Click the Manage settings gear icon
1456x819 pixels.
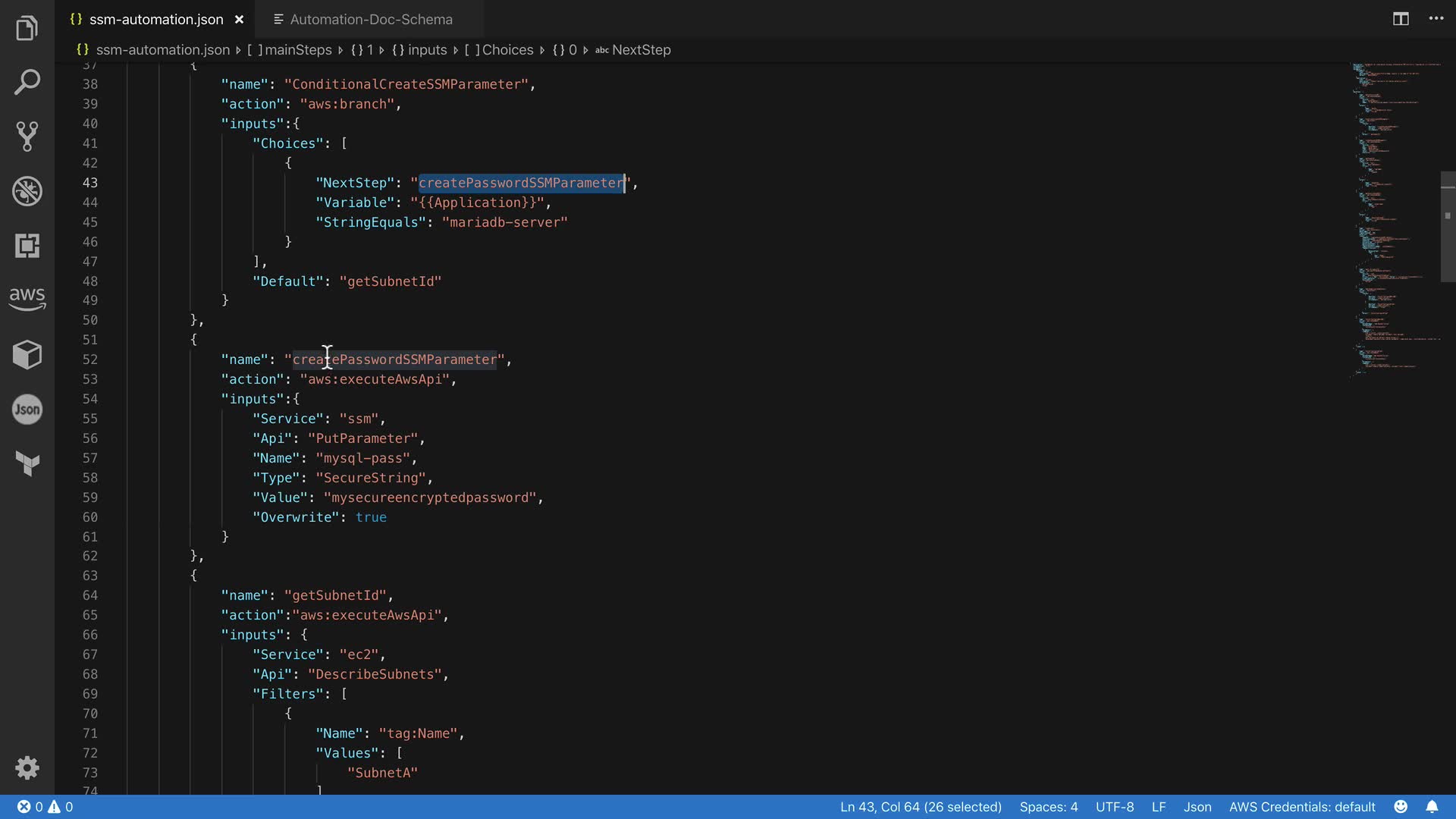click(x=27, y=767)
